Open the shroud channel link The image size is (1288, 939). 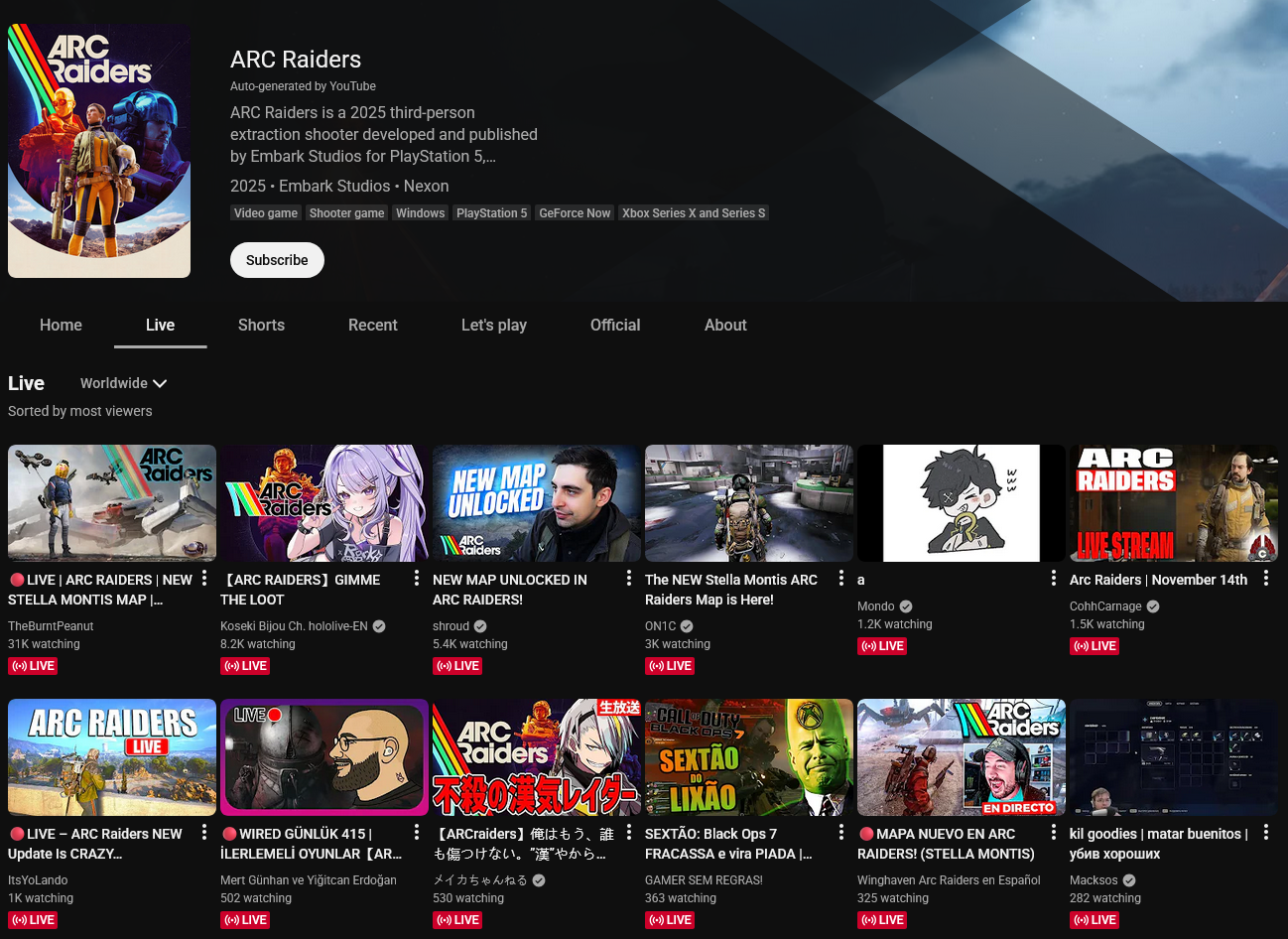pyautogui.click(x=451, y=626)
